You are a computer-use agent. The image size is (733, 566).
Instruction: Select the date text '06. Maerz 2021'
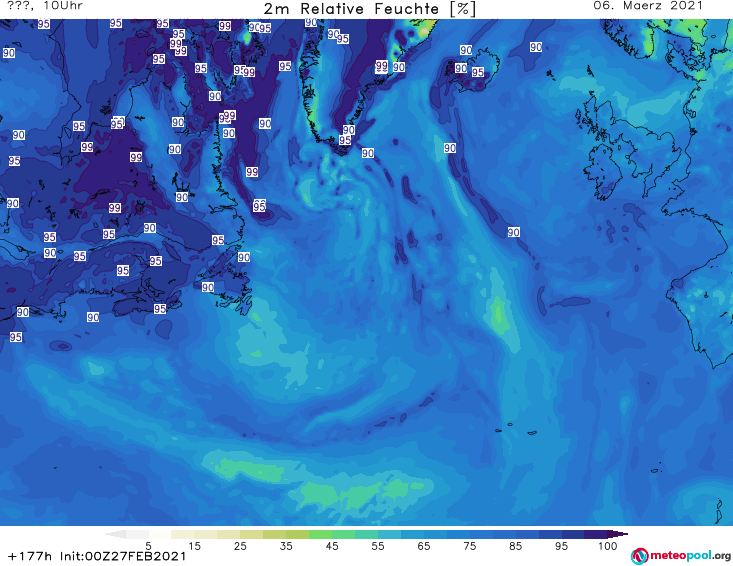648,6
